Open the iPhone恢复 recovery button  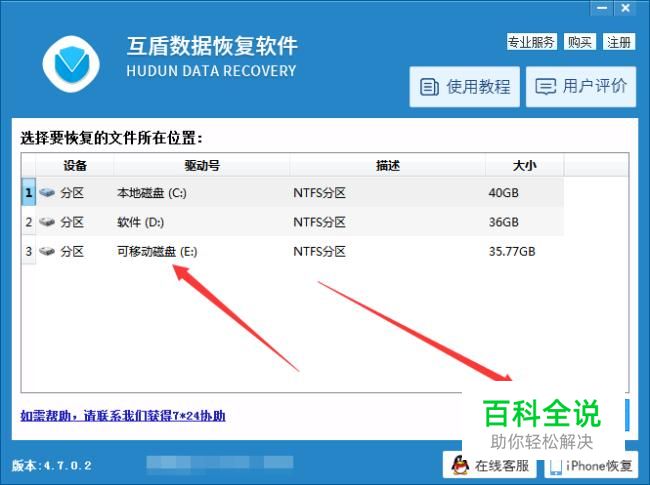[591, 466]
